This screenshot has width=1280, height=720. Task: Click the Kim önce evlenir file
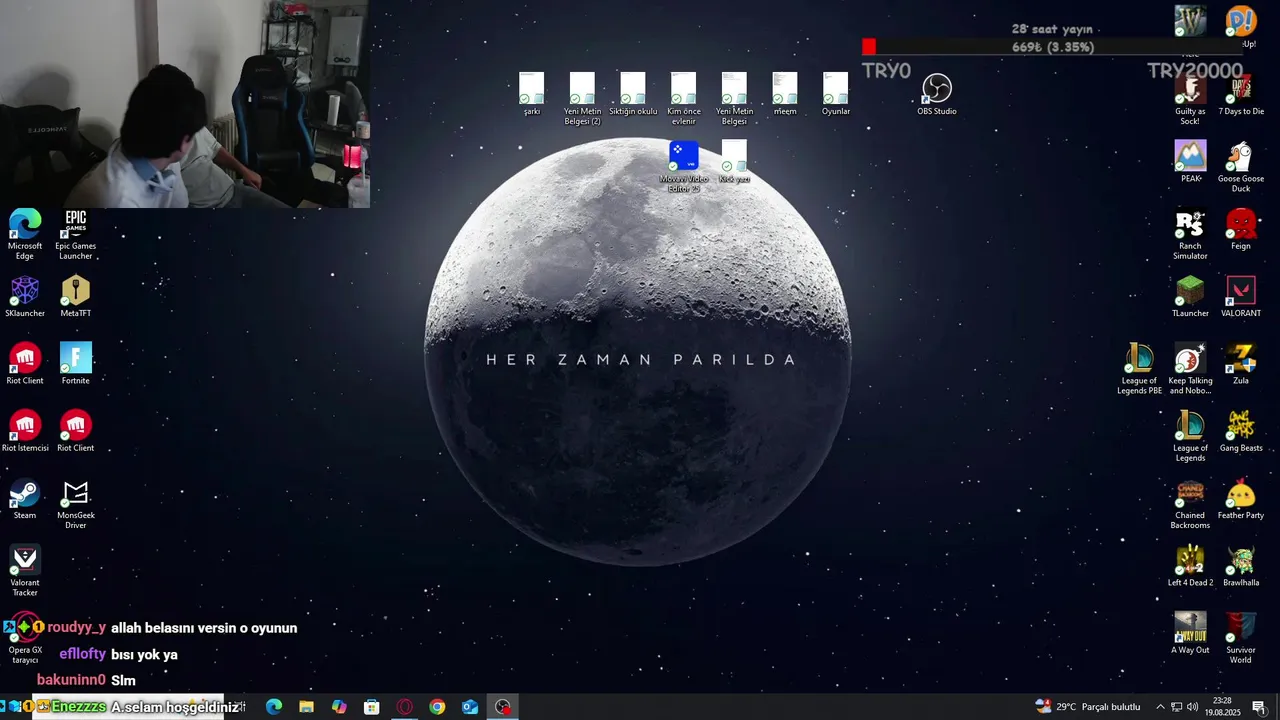pyautogui.click(x=683, y=99)
